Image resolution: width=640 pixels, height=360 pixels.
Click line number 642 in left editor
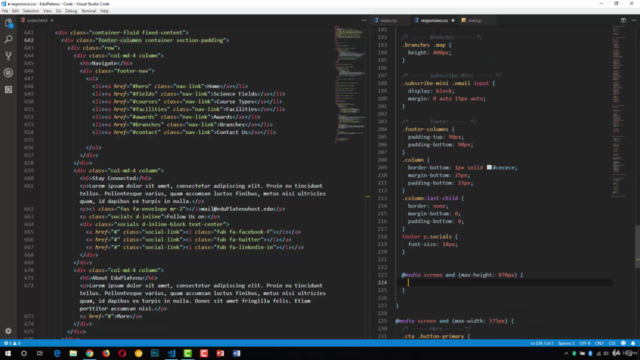(x=29, y=40)
